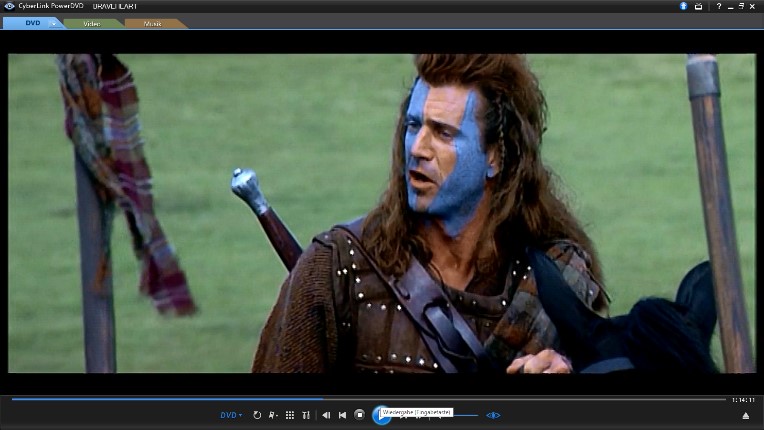Click the stop playback button

coord(359,415)
